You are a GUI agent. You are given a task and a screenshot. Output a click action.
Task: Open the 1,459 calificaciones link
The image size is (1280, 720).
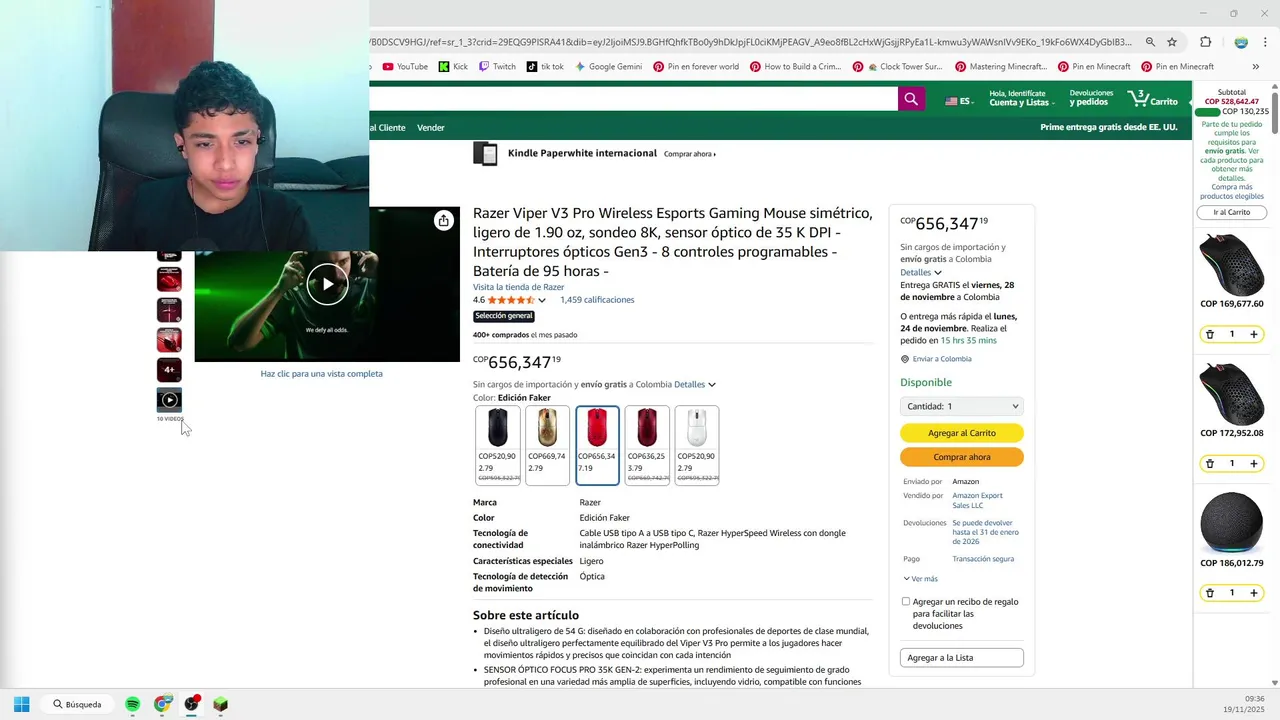pyautogui.click(x=597, y=300)
